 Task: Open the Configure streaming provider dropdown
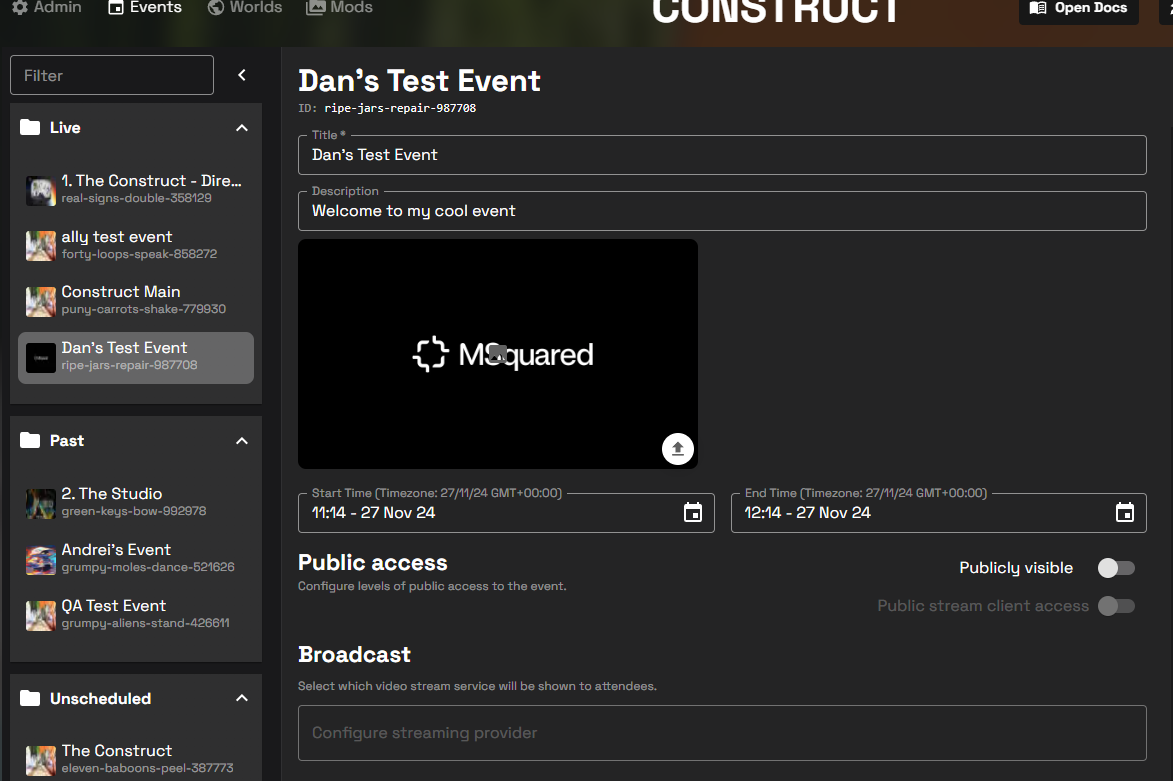tap(721, 733)
